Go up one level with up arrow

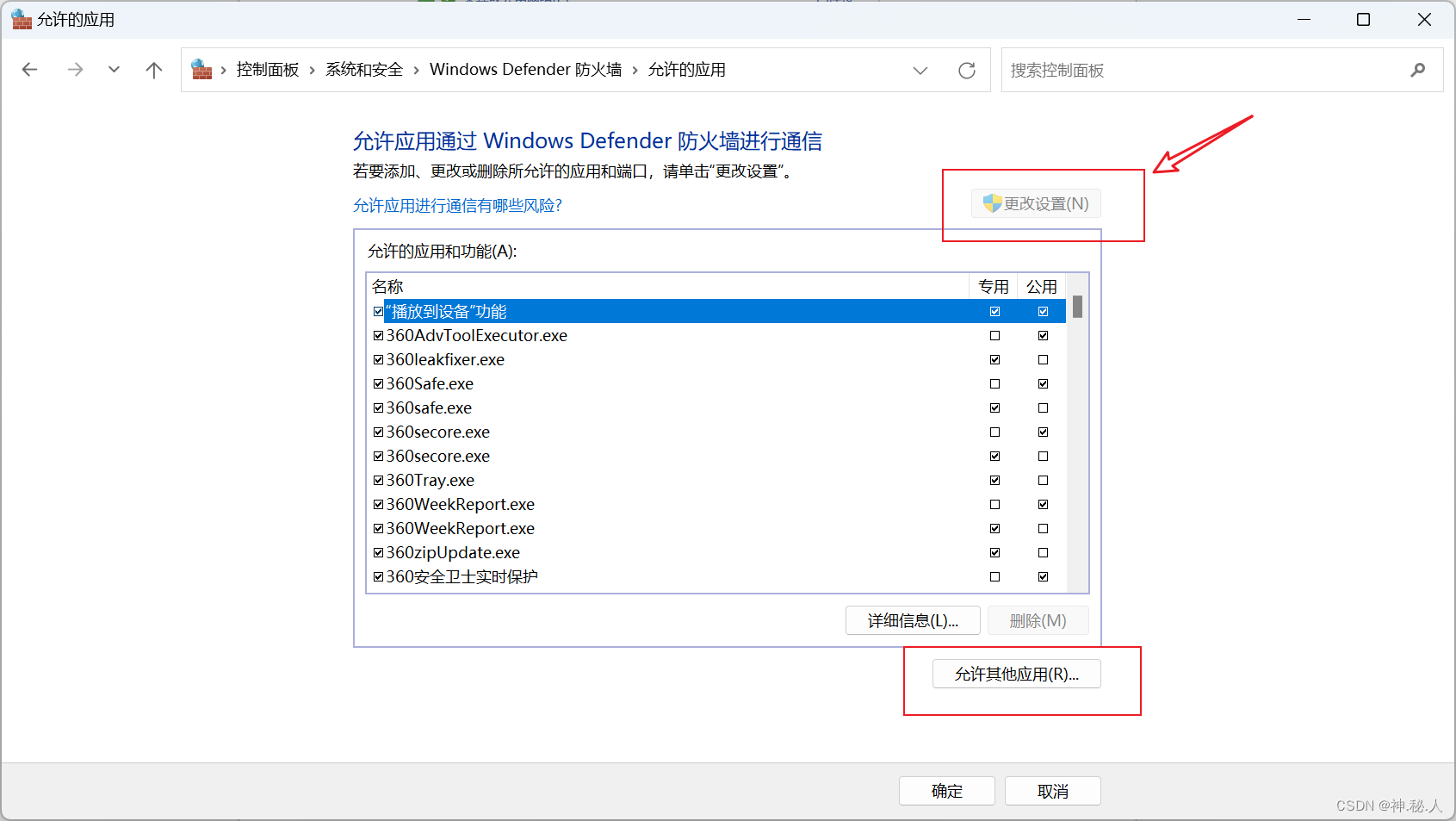tap(154, 70)
